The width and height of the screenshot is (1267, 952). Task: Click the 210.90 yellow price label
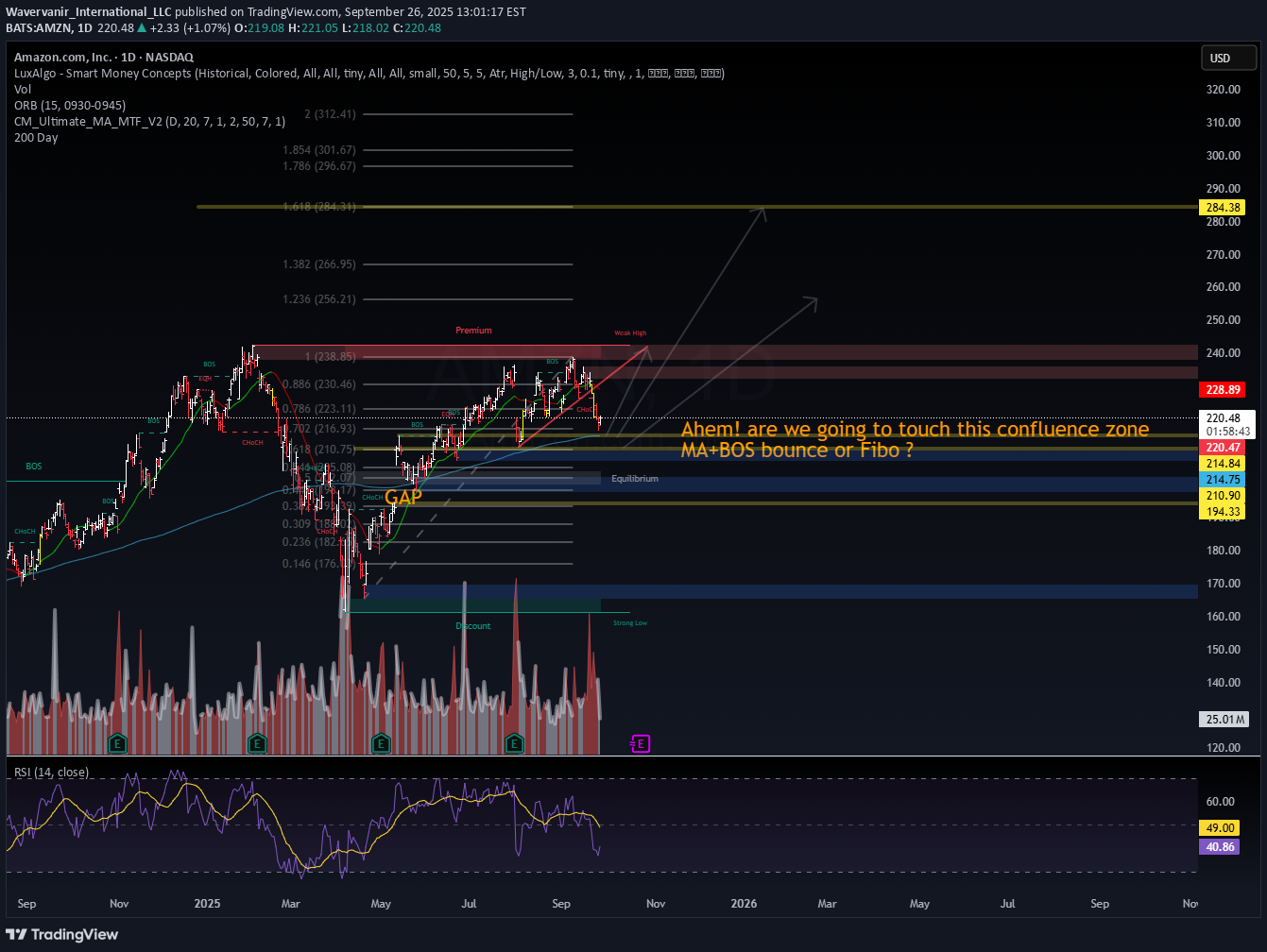1224,496
